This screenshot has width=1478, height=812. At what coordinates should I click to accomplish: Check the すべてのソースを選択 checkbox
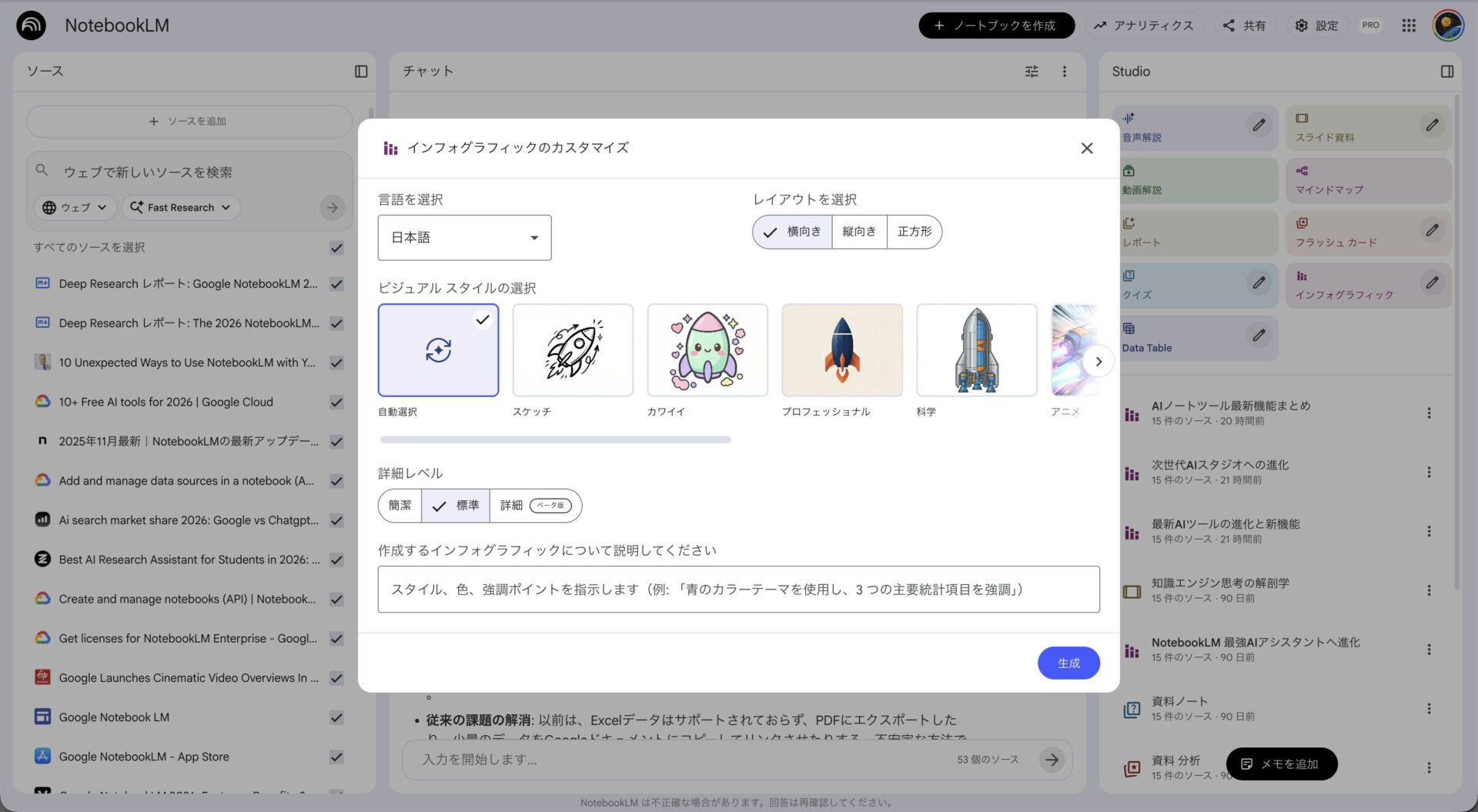coord(336,248)
